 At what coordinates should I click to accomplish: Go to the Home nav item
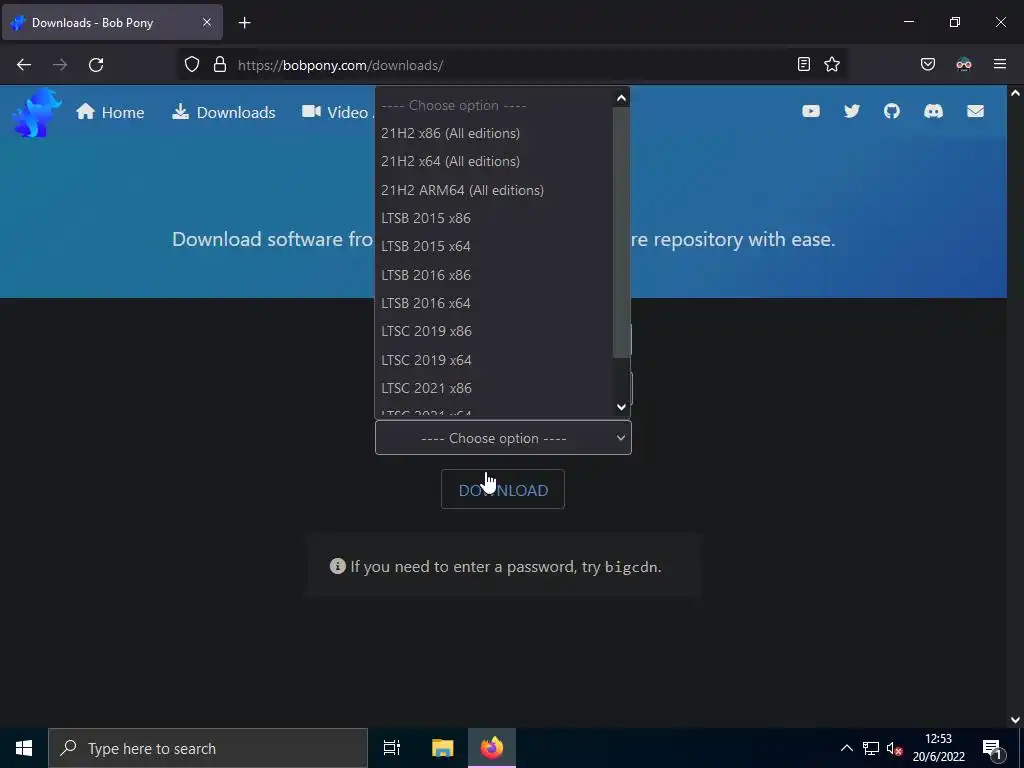coord(110,112)
